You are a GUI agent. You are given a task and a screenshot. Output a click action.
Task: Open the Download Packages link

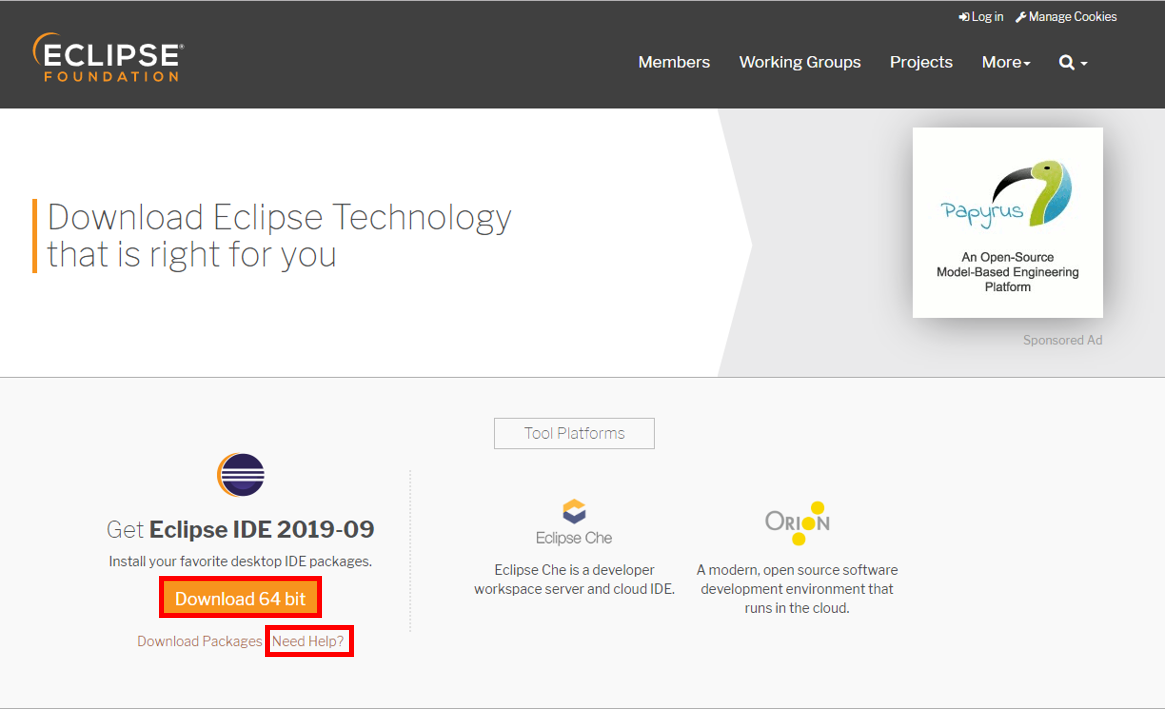199,641
